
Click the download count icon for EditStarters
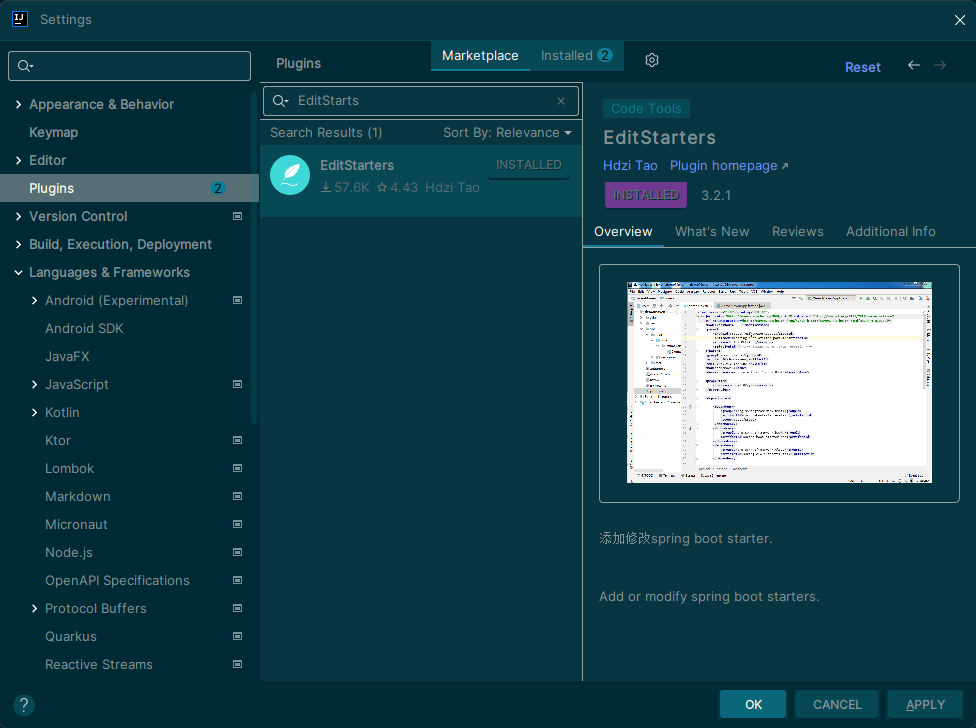click(326, 187)
